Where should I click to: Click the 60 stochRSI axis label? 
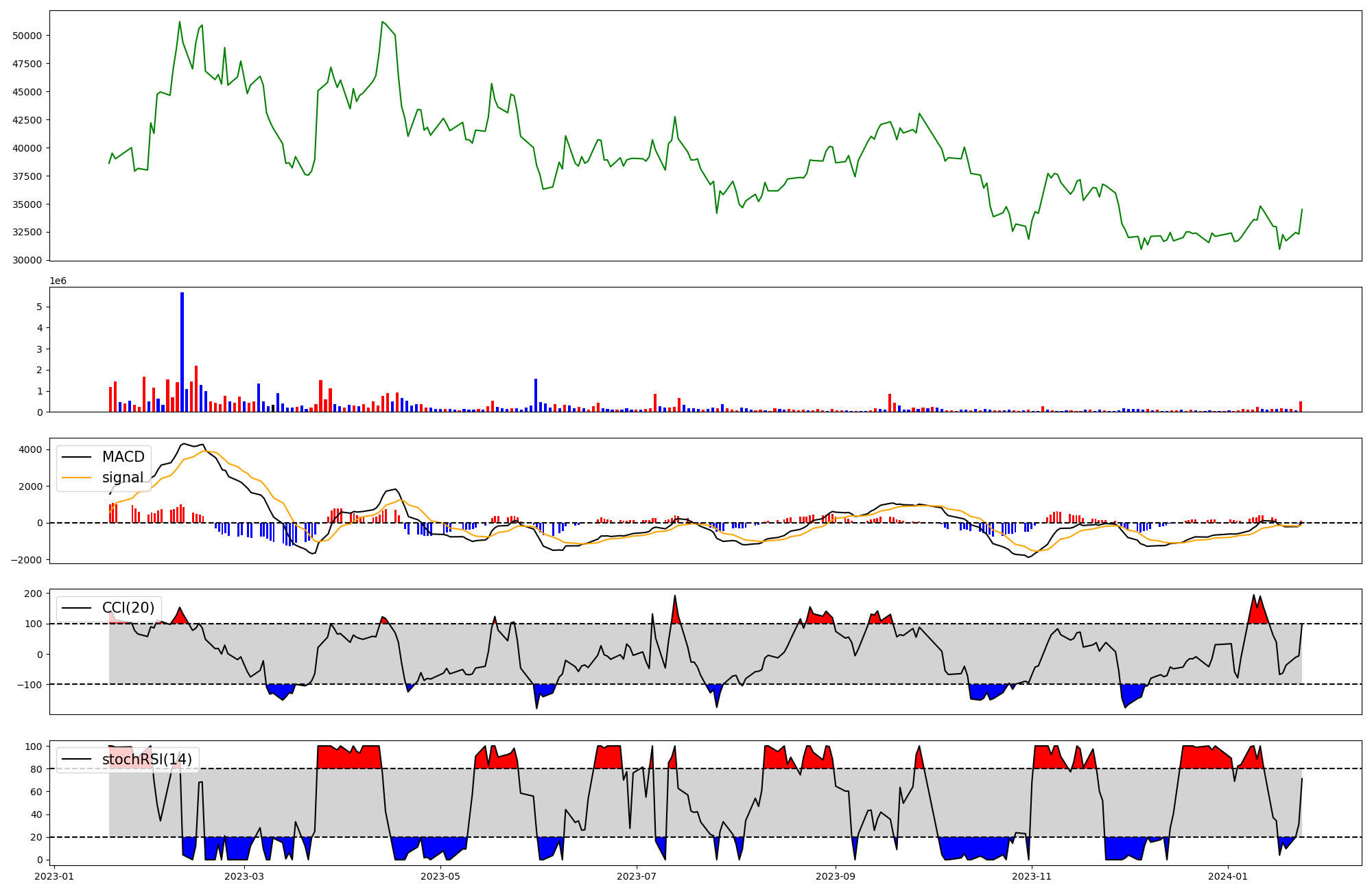tap(36, 792)
